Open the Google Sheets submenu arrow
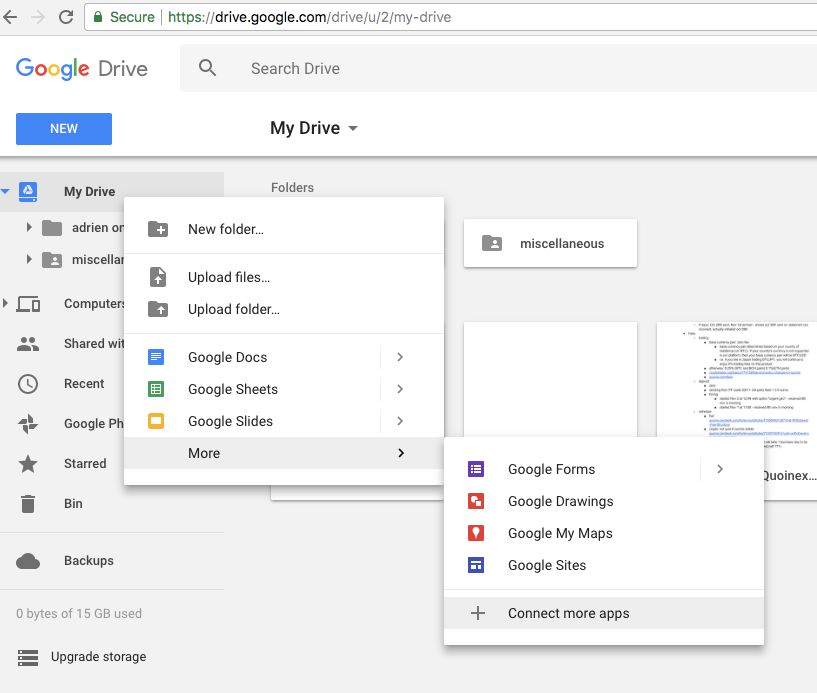817x693 pixels. click(400, 389)
